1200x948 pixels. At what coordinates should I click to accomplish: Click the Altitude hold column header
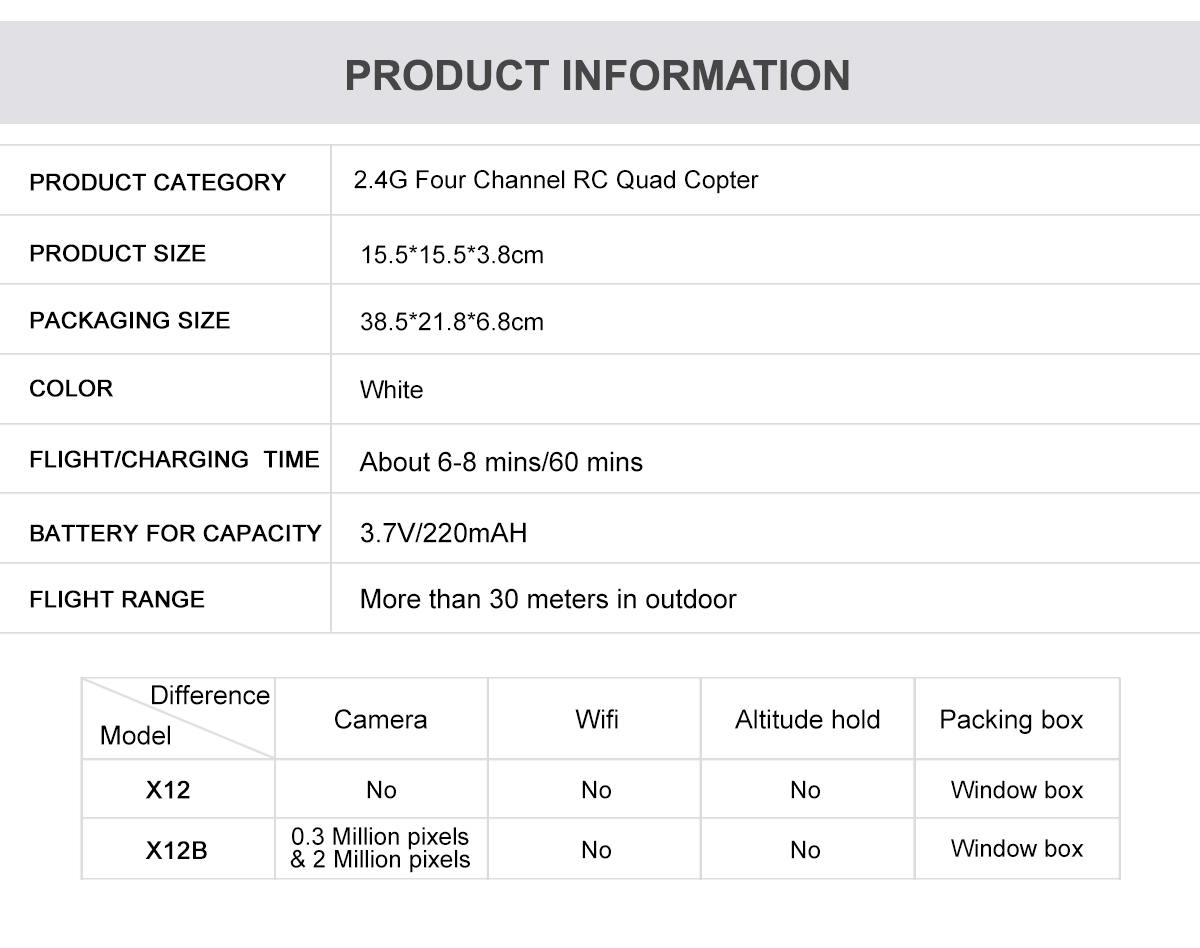coord(808,719)
